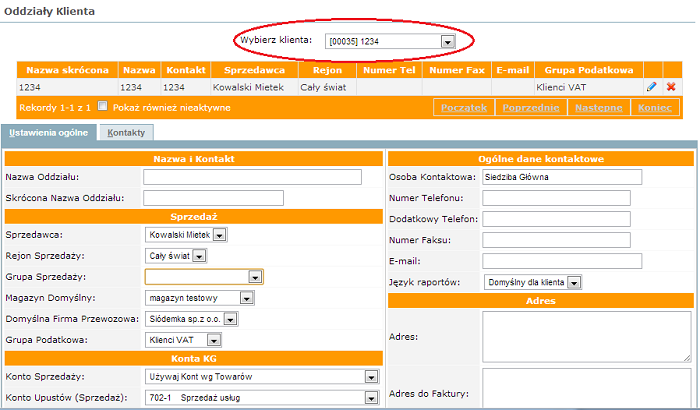Click inside the Adres text area
The width and height of the screenshot is (700, 410).
pos(587,337)
